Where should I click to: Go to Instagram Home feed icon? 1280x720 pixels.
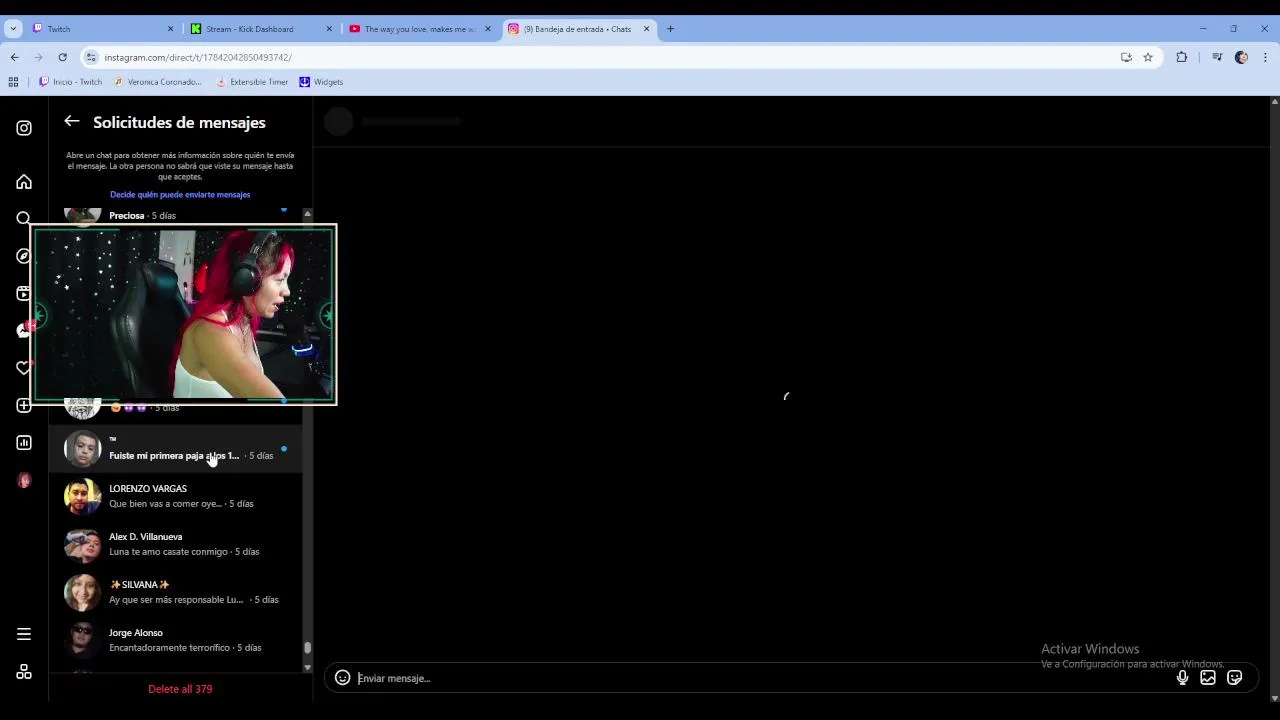point(24,182)
